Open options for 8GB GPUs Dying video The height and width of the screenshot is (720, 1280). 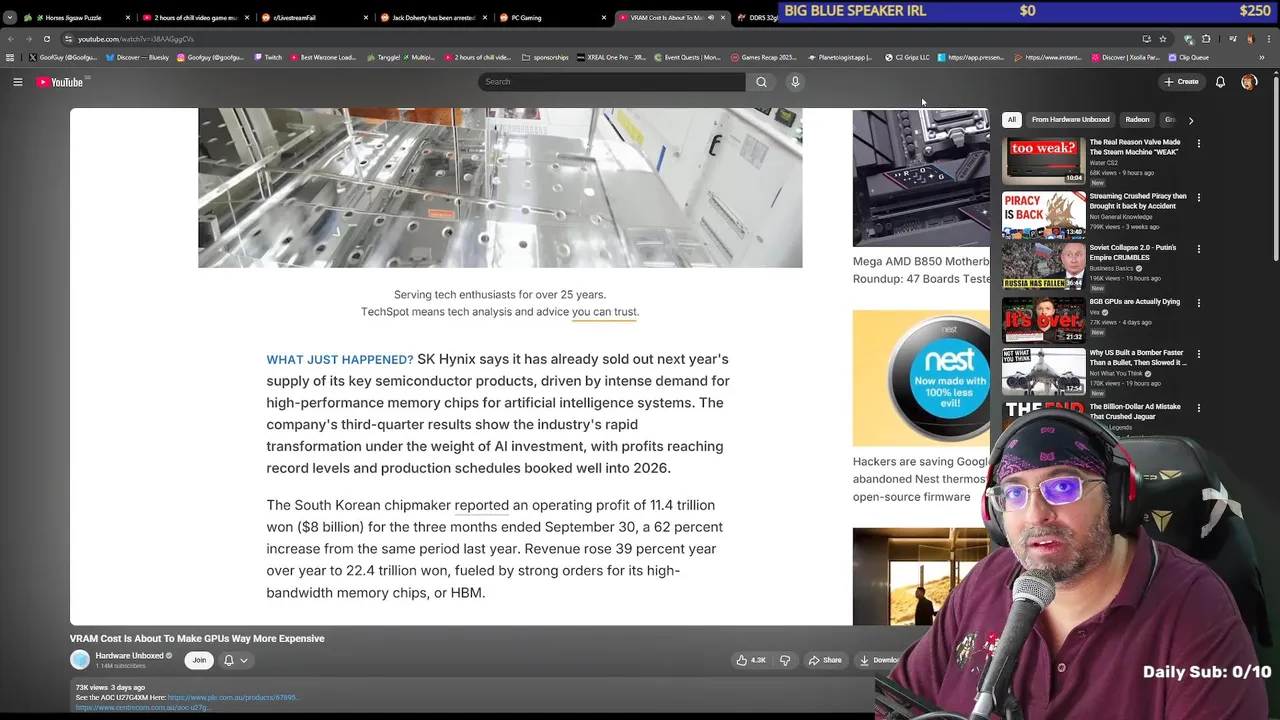pyautogui.click(x=1198, y=303)
